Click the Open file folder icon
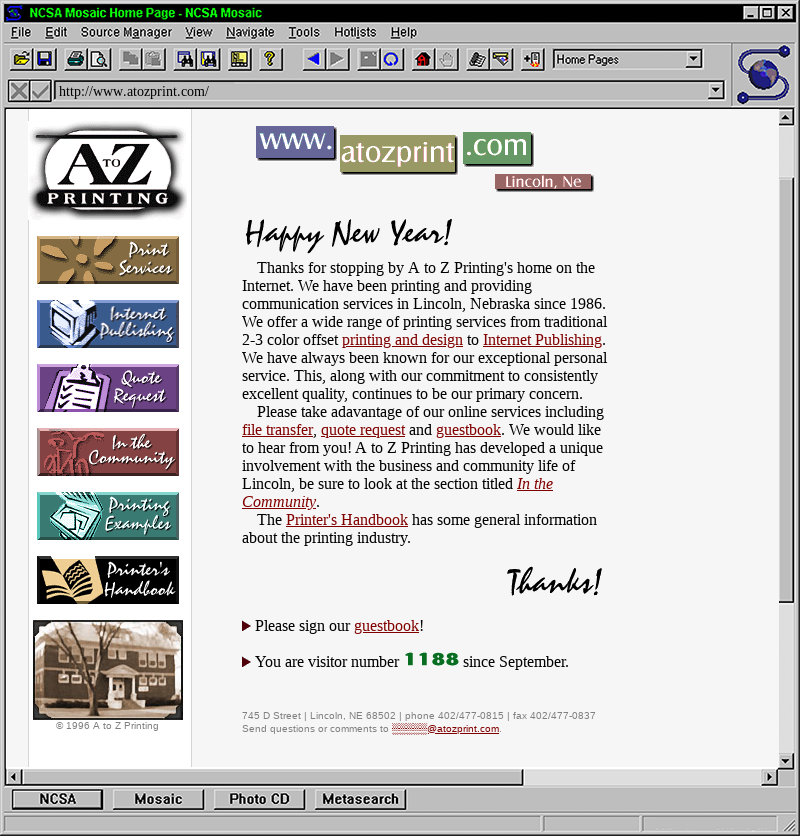 [x=21, y=60]
